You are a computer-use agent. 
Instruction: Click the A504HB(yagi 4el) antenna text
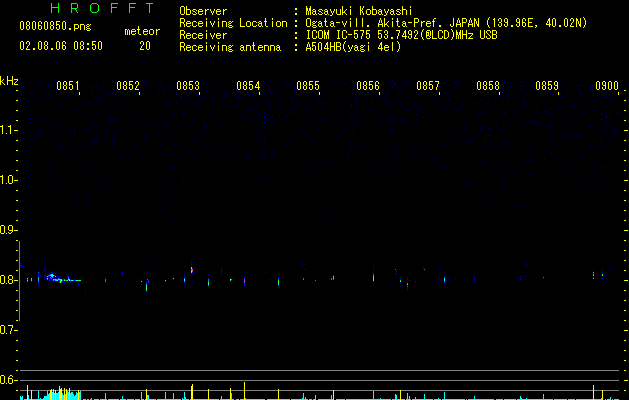click(x=353, y=47)
